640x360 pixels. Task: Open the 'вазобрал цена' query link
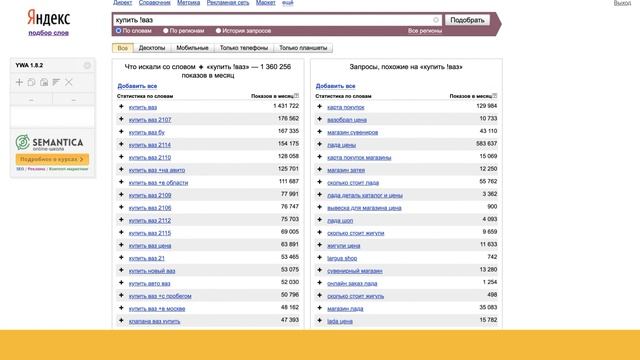tap(347, 120)
